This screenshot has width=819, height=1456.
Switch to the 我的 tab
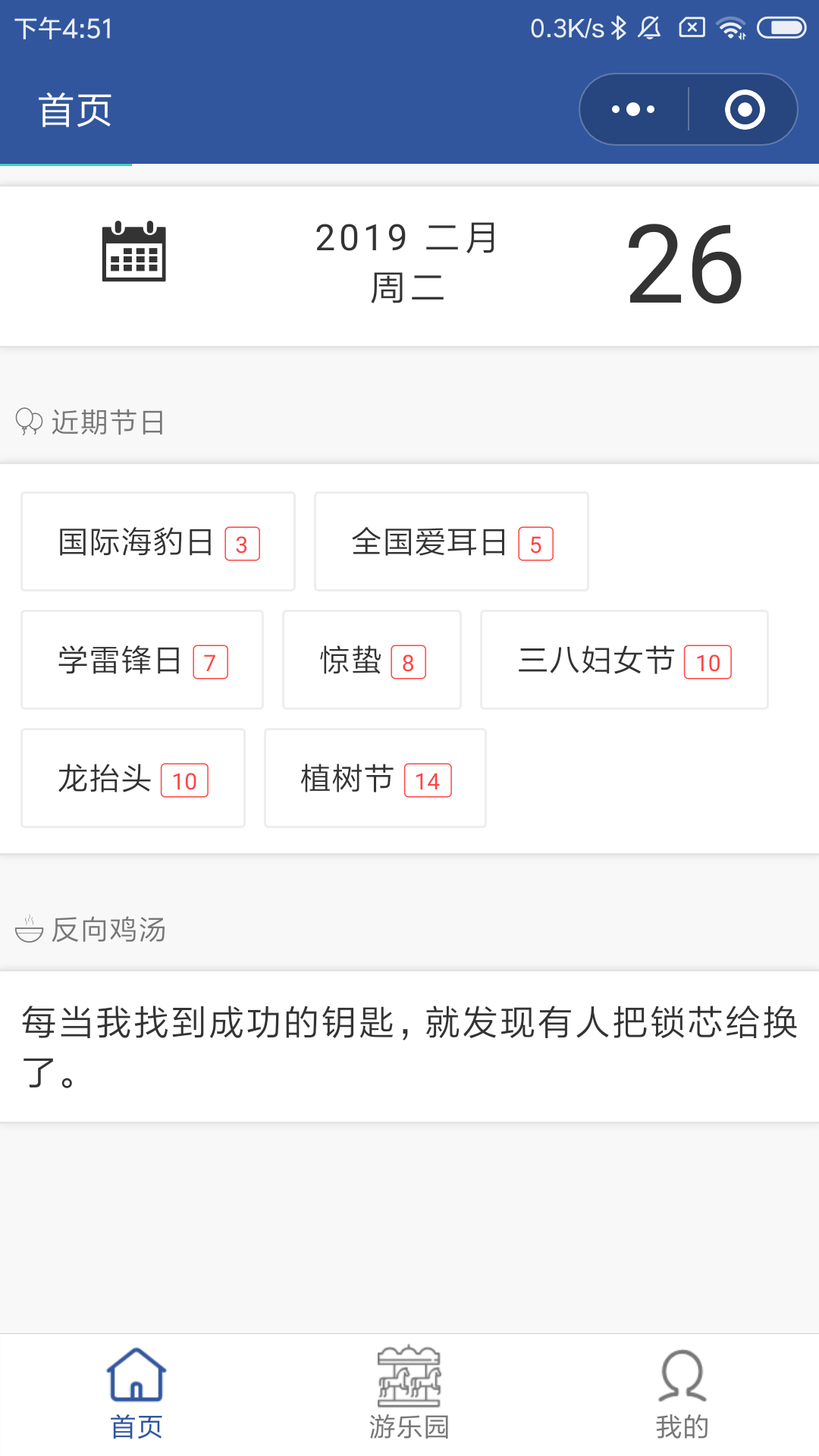pyautogui.click(x=682, y=1394)
